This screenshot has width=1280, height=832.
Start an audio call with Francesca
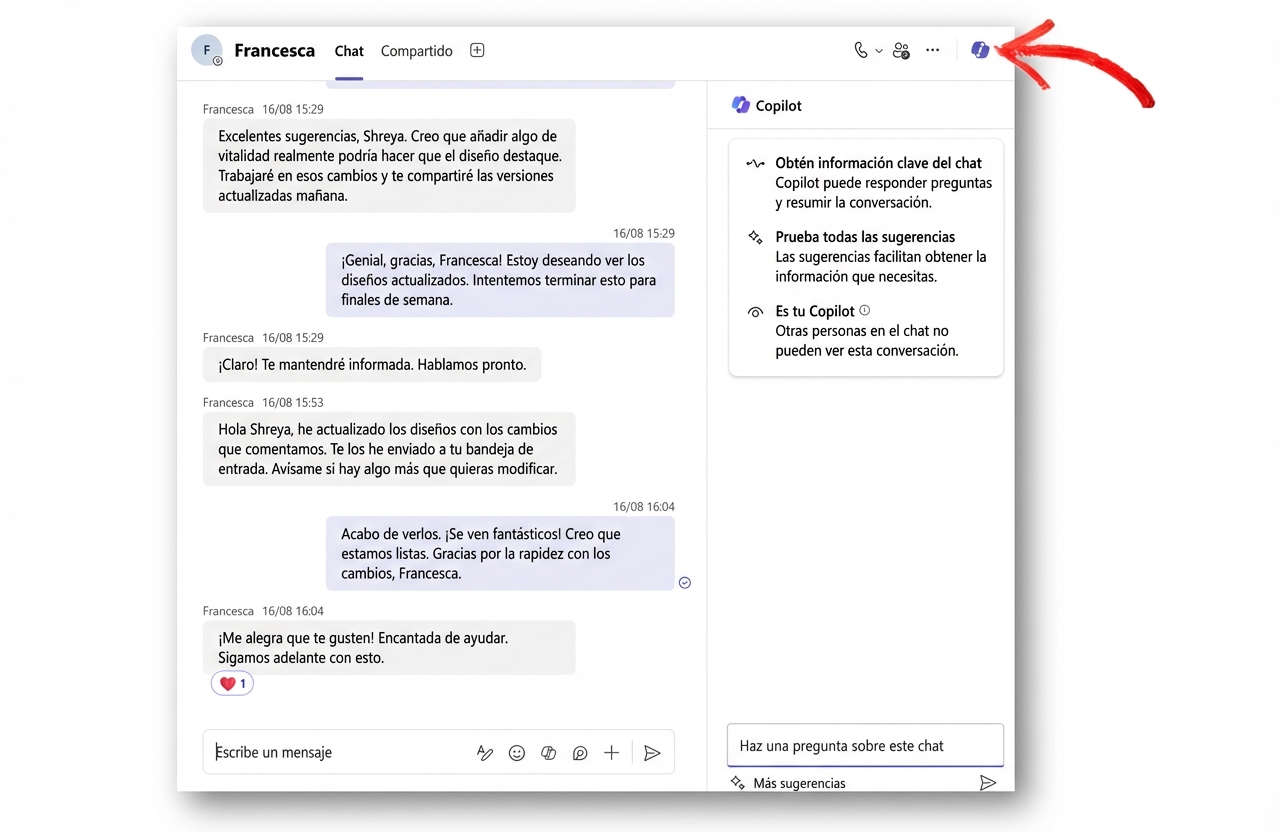tap(860, 49)
